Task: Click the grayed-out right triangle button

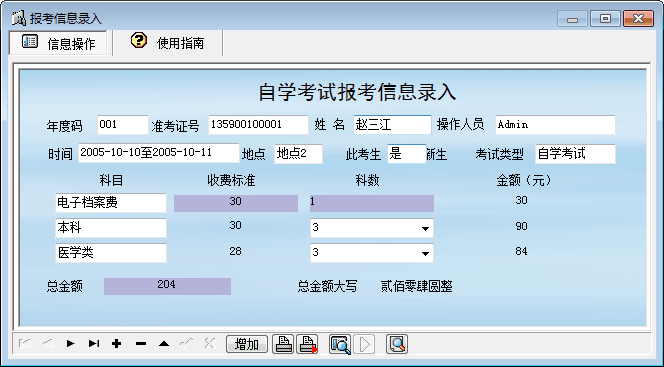Action: pyautogui.click(x=365, y=344)
